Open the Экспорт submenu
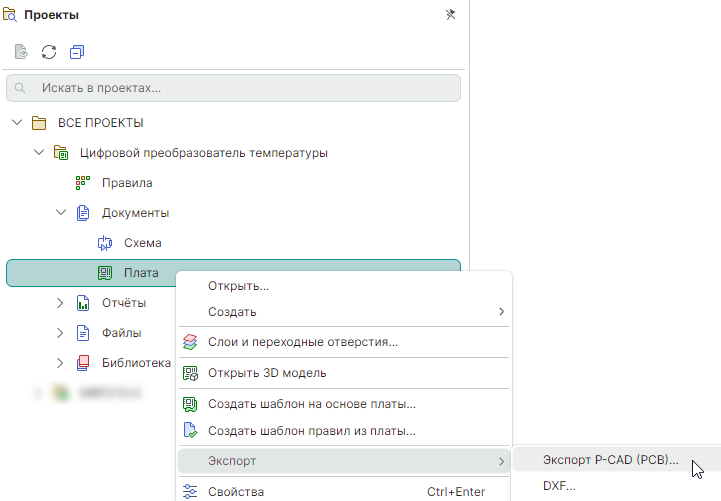Screen dimensions: 721x501 tap(344, 461)
